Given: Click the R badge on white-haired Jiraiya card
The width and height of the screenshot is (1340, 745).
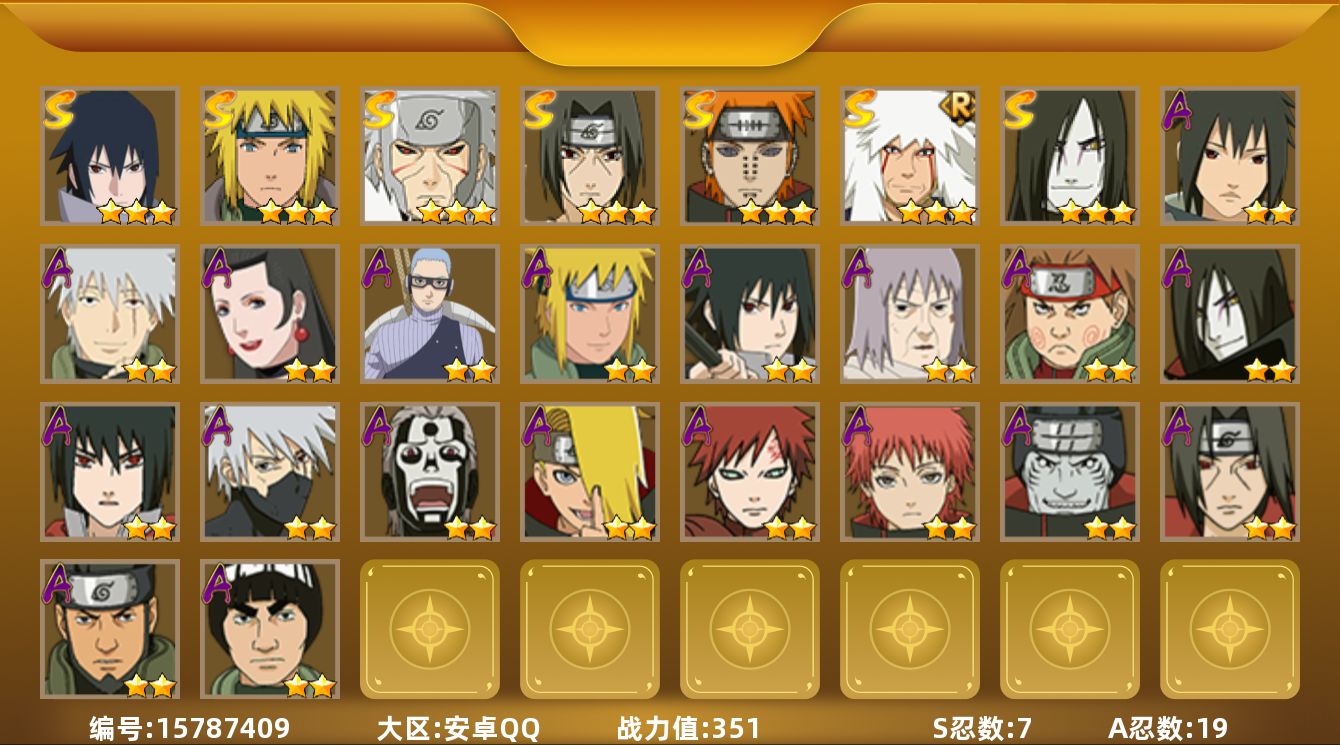Looking at the screenshot, I should point(959,108).
